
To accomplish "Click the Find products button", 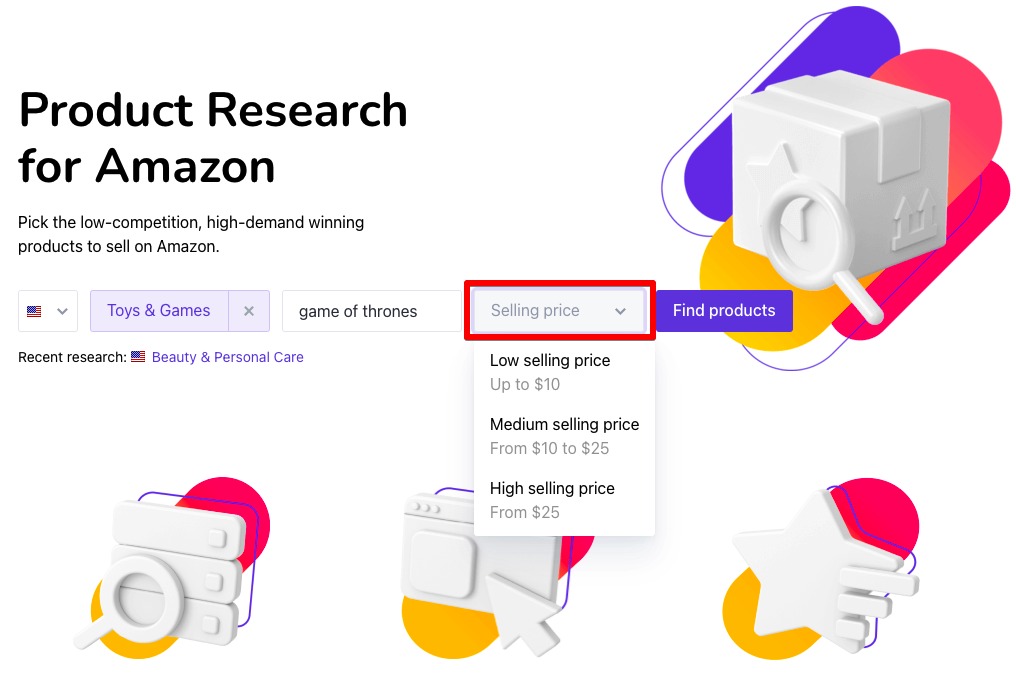I will point(724,311).
